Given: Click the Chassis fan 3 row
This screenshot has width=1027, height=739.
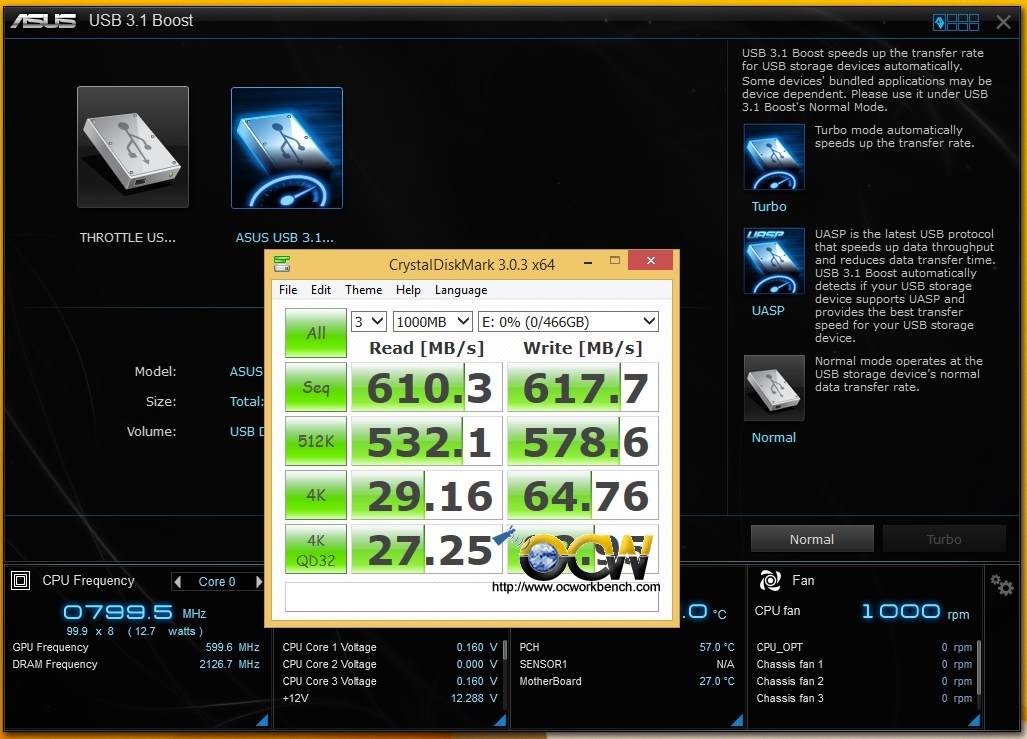Looking at the screenshot, I should click(x=864, y=698).
